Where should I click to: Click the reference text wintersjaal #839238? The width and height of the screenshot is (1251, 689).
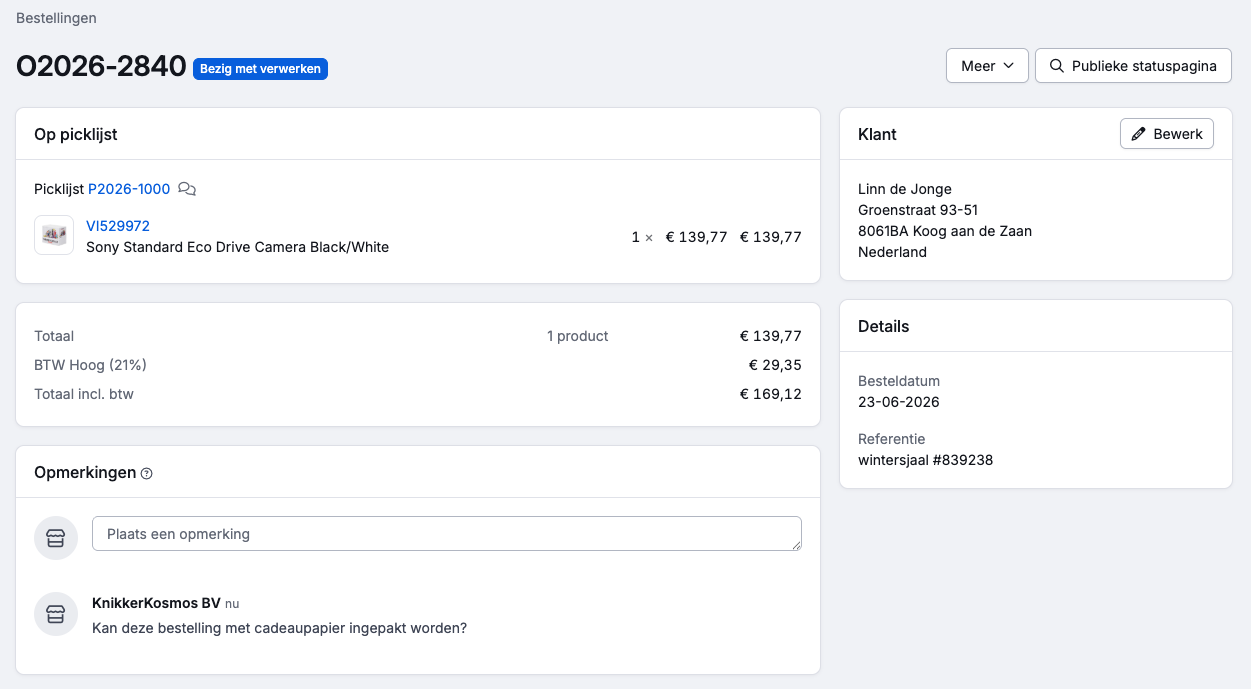(925, 460)
